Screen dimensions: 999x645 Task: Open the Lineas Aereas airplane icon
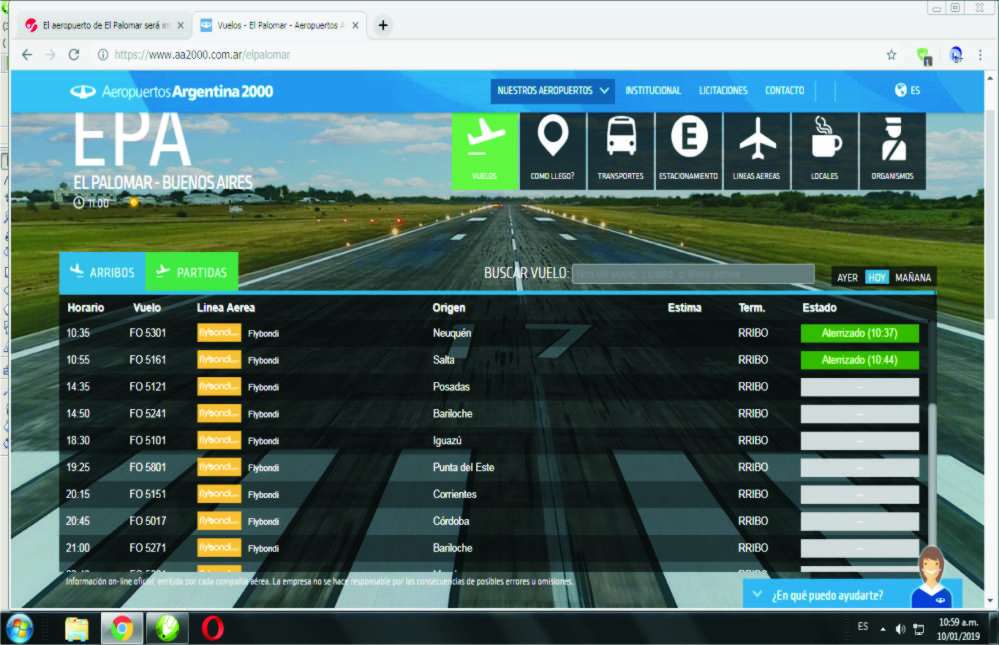coord(757,150)
